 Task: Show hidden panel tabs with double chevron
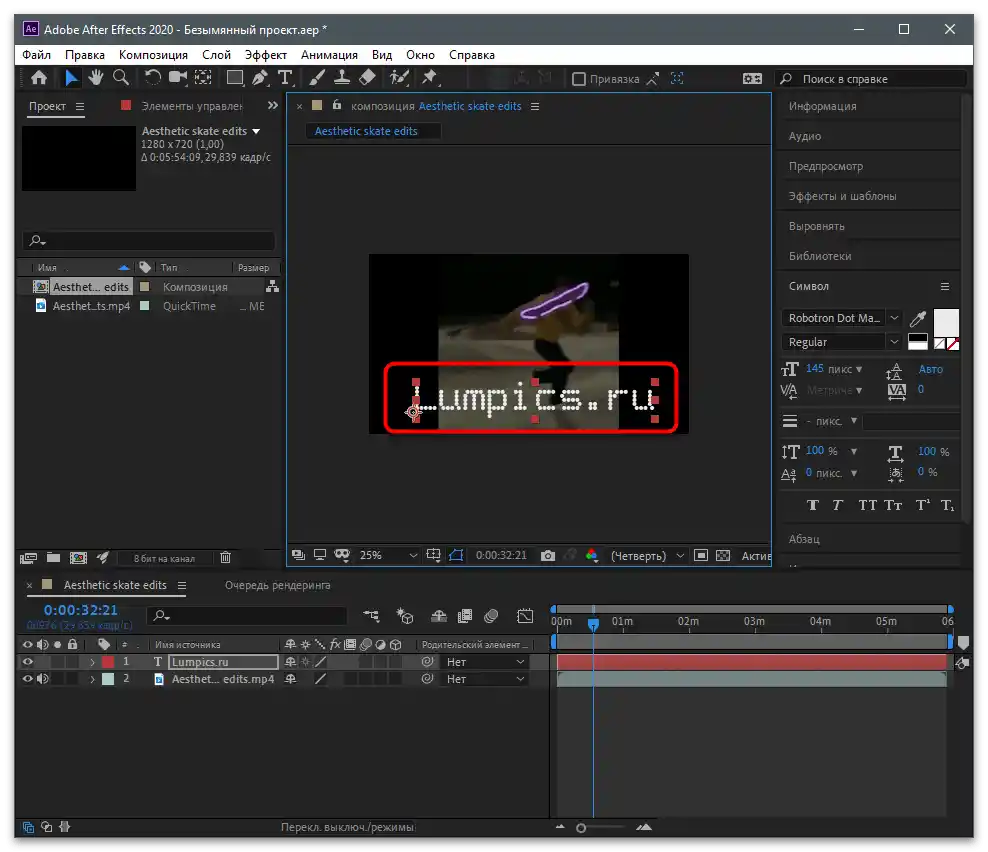point(273,106)
